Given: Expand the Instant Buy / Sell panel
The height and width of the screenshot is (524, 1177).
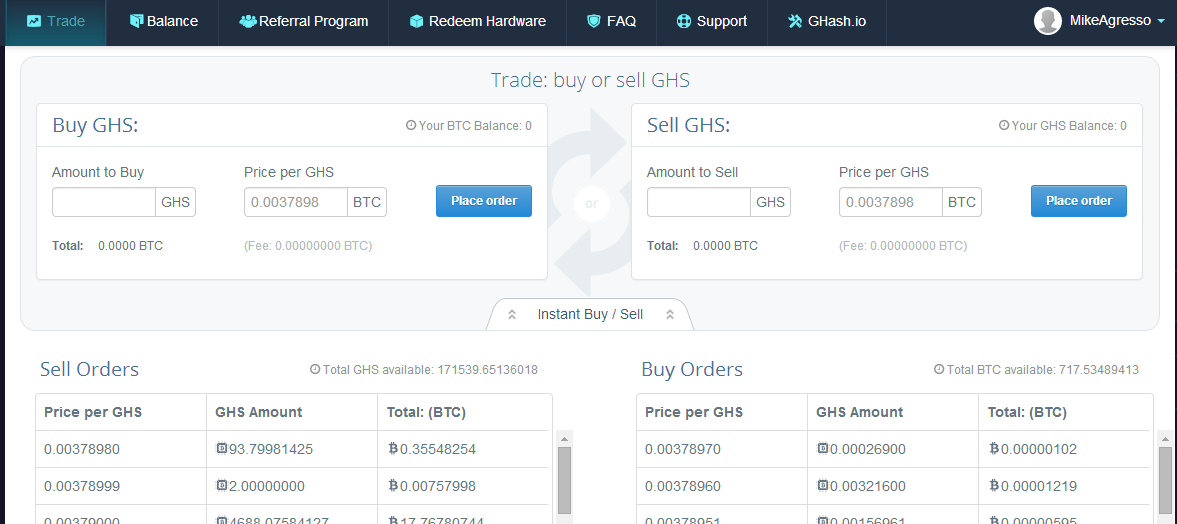Looking at the screenshot, I should [x=590, y=315].
